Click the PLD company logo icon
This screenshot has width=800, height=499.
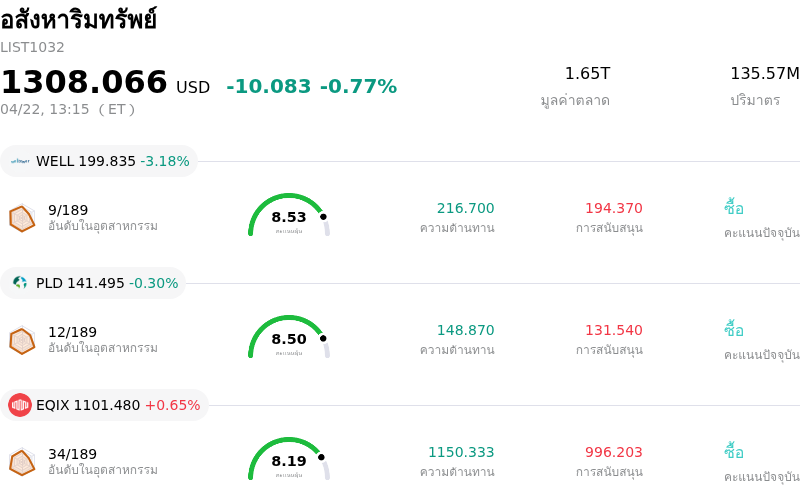click(x=20, y=283)
